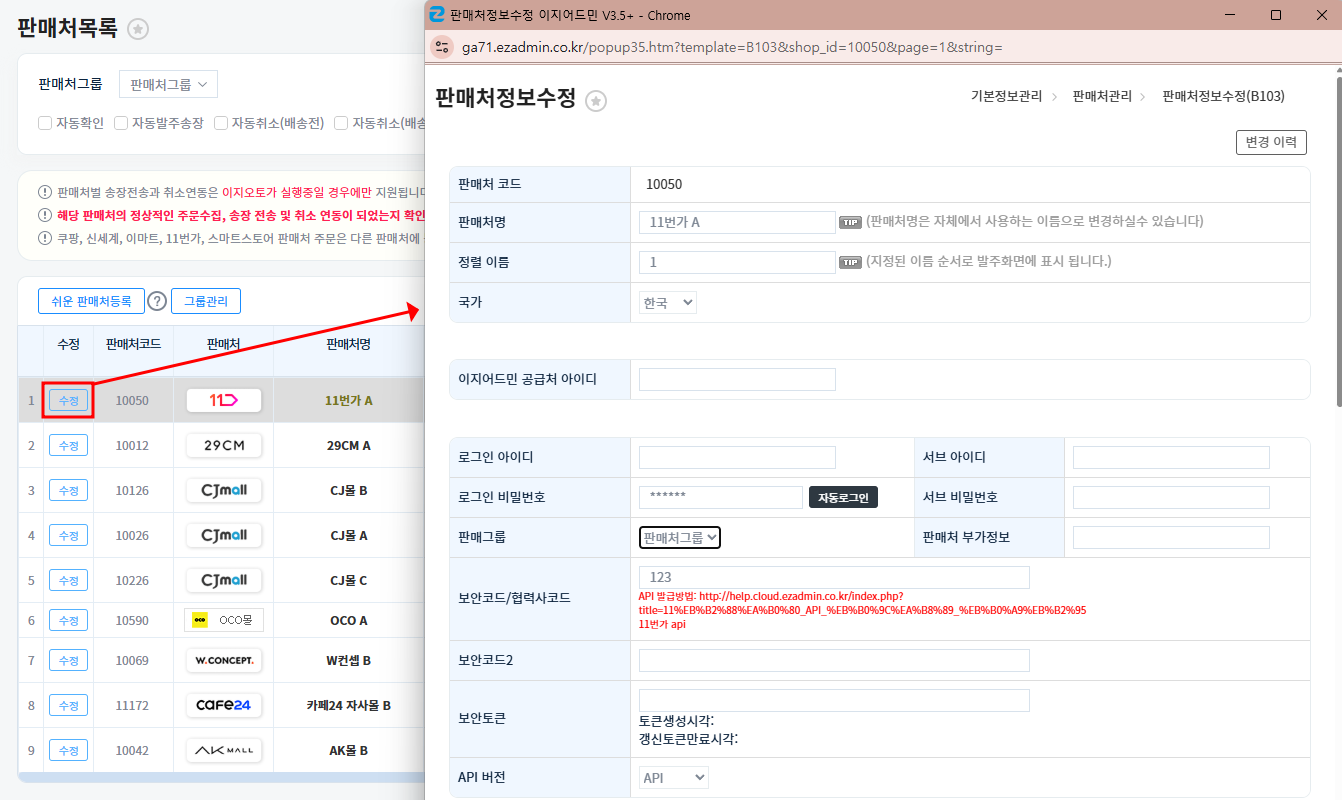Go to 기본정보관리 in the breadcrumb
Image resolution: width=1342 pixels, height=800 pixels.
point(1005,96)
